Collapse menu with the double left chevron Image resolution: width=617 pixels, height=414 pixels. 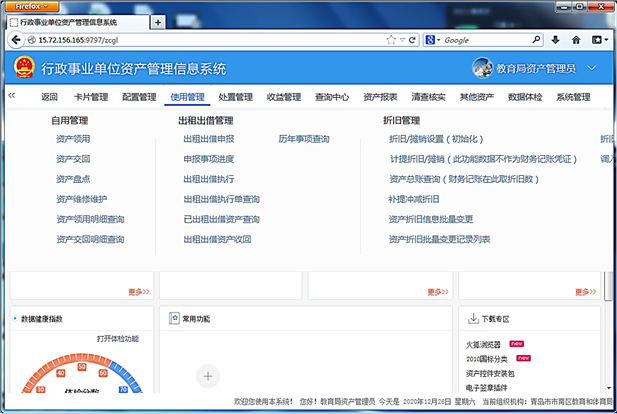click(x=12, y=95)
